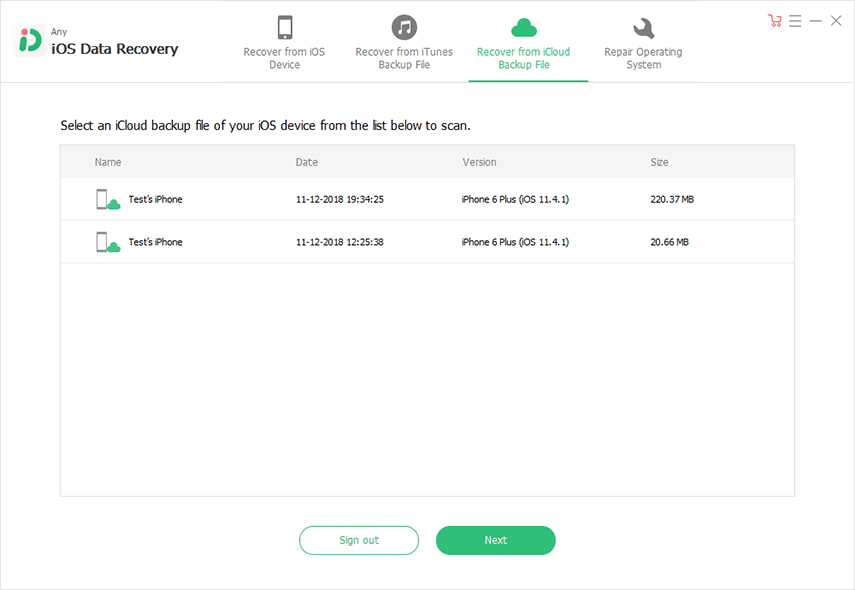Sort backups by the Size column header
Screen dimensions: 855x590
[x=659, y=162]
